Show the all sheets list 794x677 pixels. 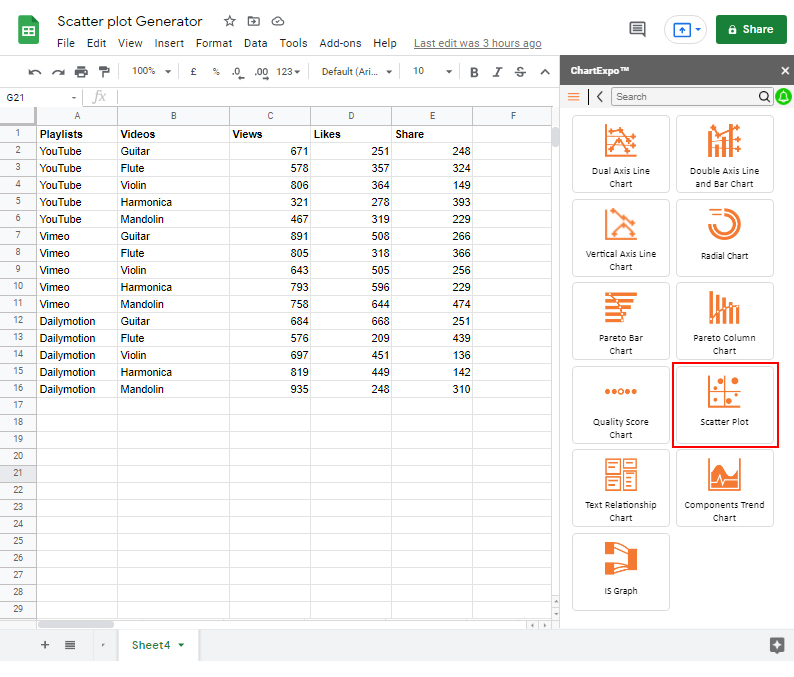(x=70, y=645)
